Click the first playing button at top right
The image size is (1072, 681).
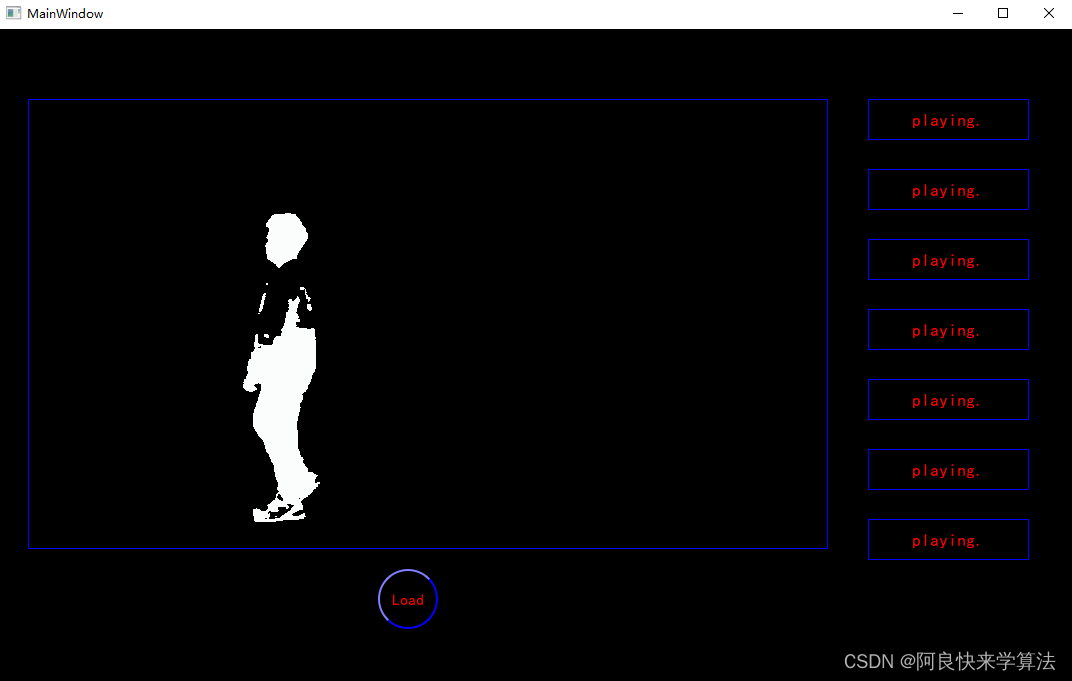pyautogui.click(x=947, y=120)
